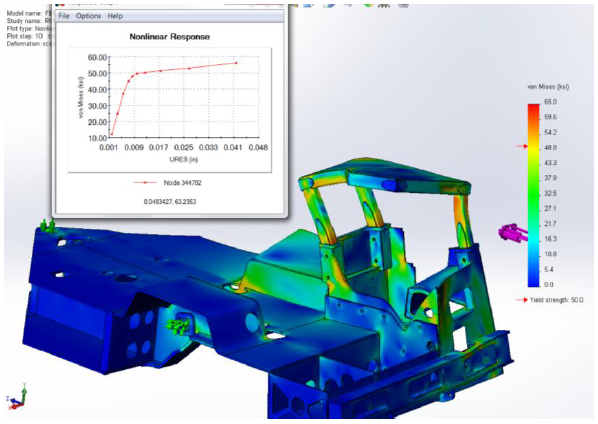This screenshot has height=424, width=598.
Task: Select the last data point on response curve
Action: point(236,63)
